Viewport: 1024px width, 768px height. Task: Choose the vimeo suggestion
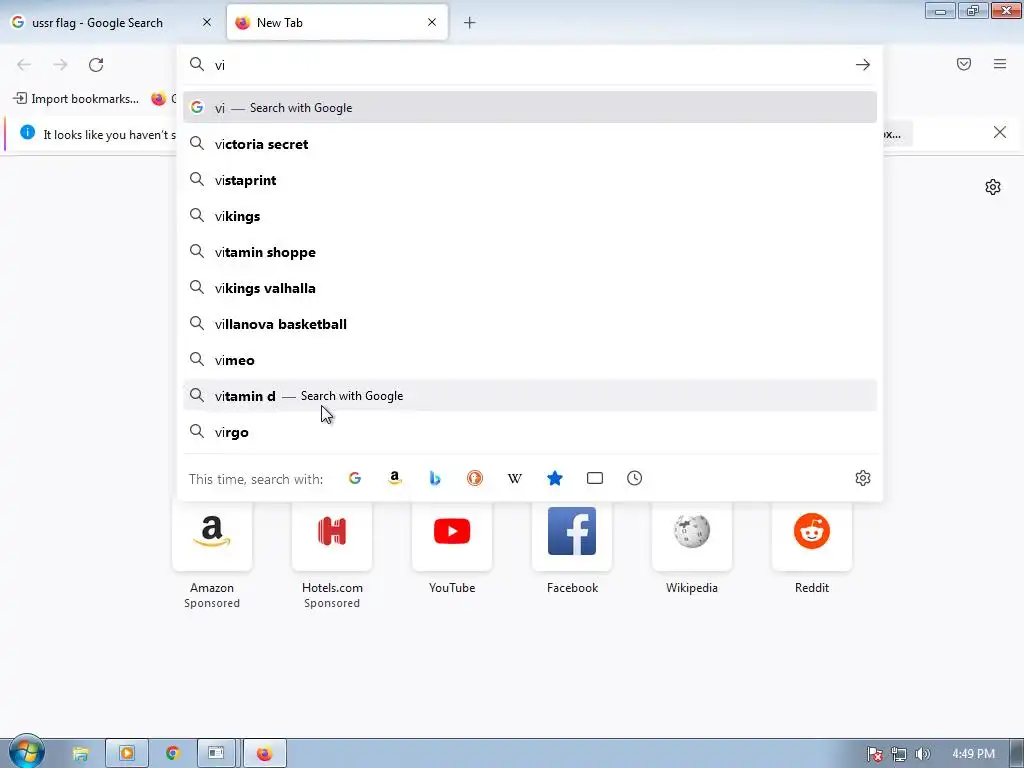click(x=530, y=360)
